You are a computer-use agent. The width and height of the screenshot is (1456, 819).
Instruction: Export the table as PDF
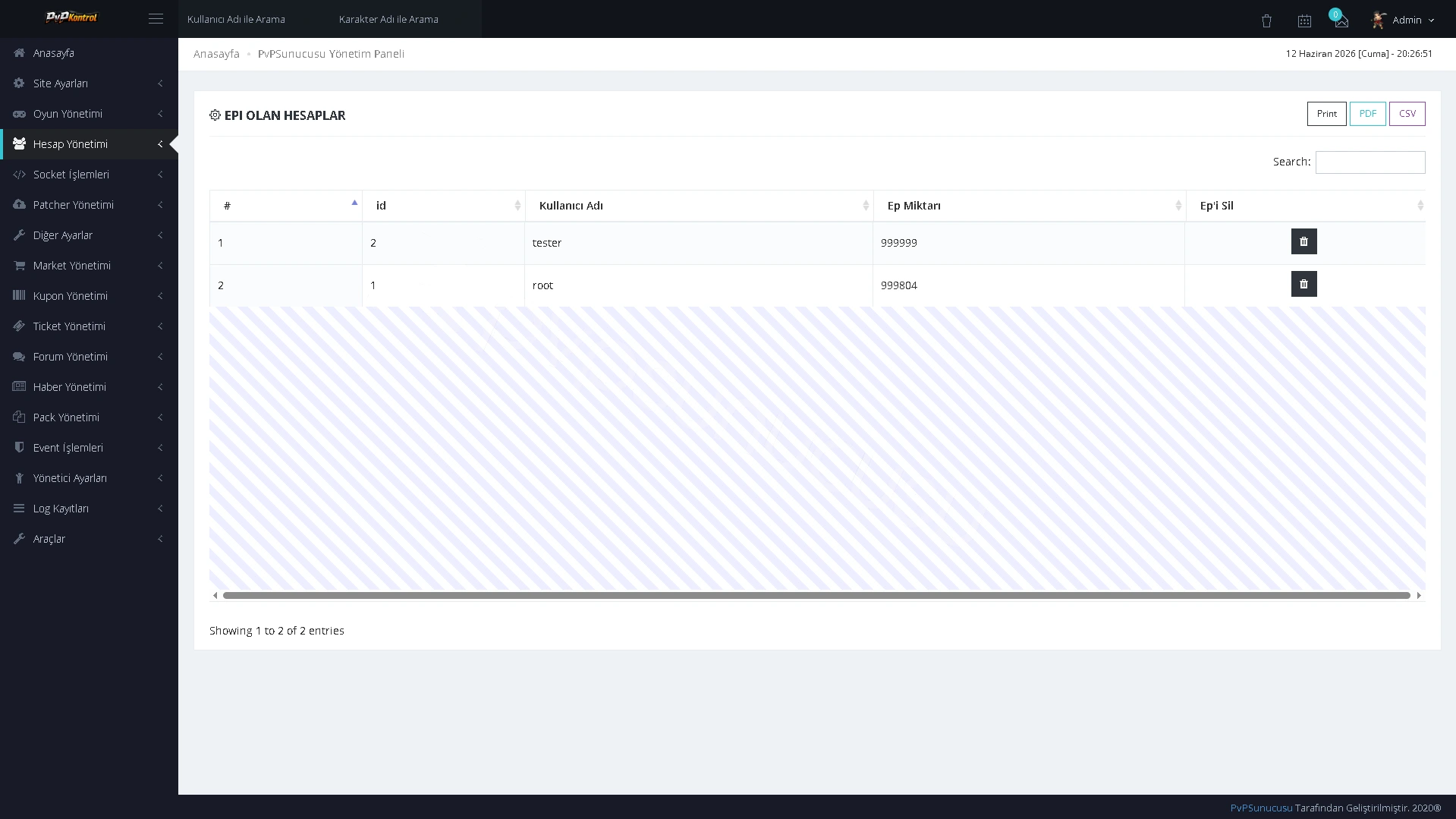click(1367, 114)
